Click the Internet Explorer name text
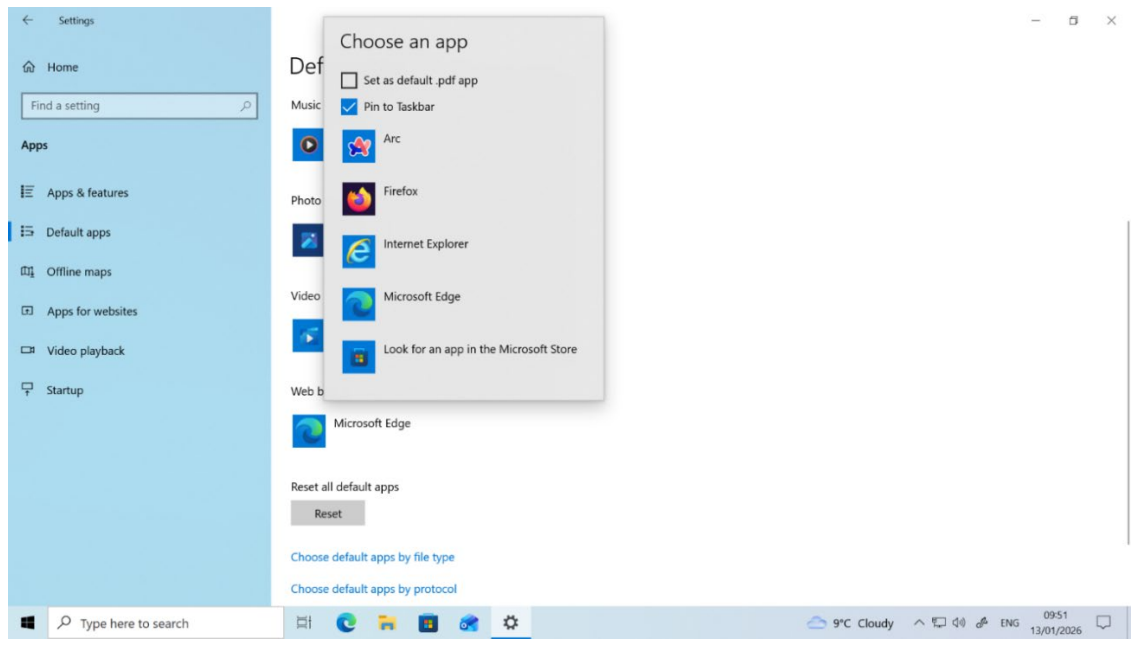 (x=425, y=244)
